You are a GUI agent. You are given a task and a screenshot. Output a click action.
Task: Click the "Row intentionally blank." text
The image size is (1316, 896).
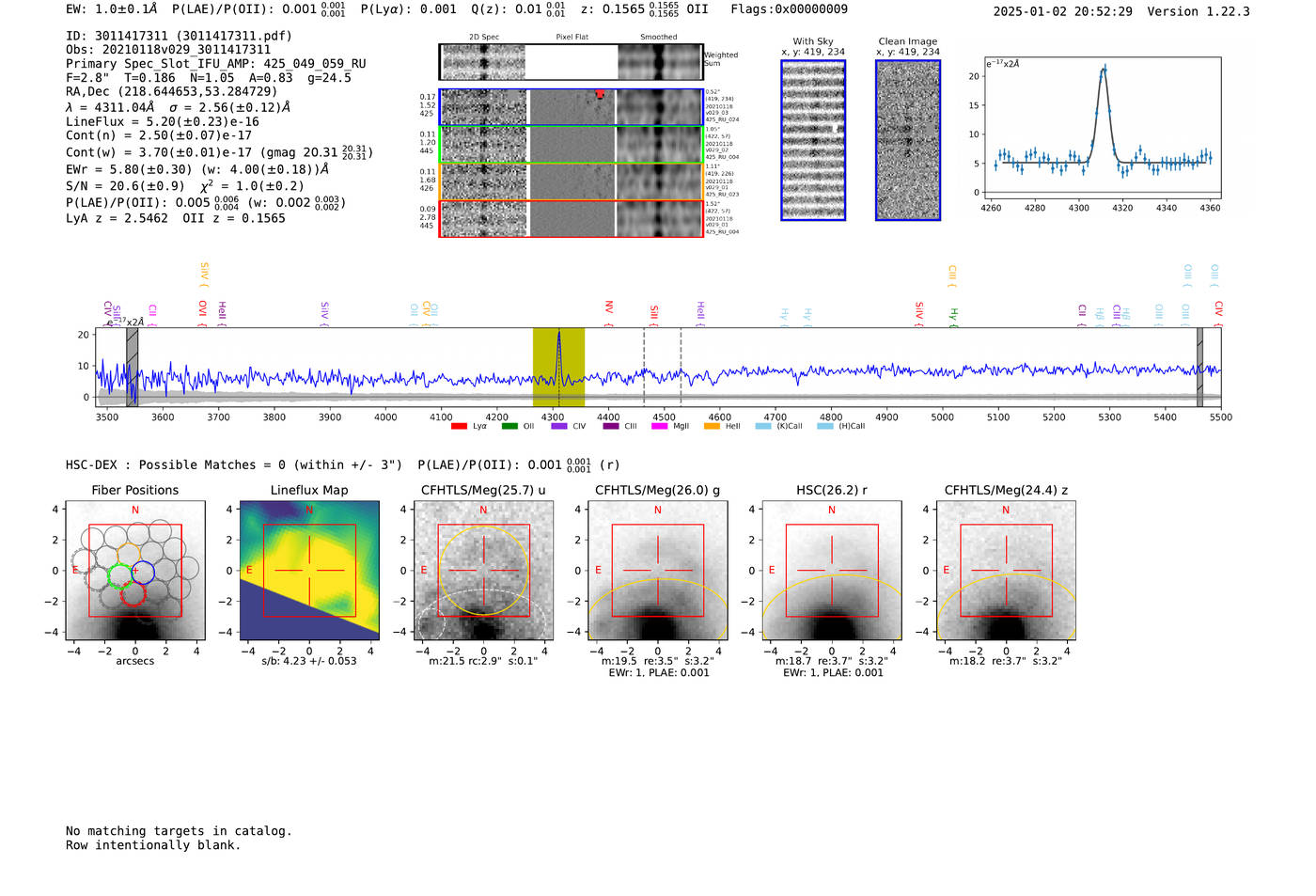153,845
